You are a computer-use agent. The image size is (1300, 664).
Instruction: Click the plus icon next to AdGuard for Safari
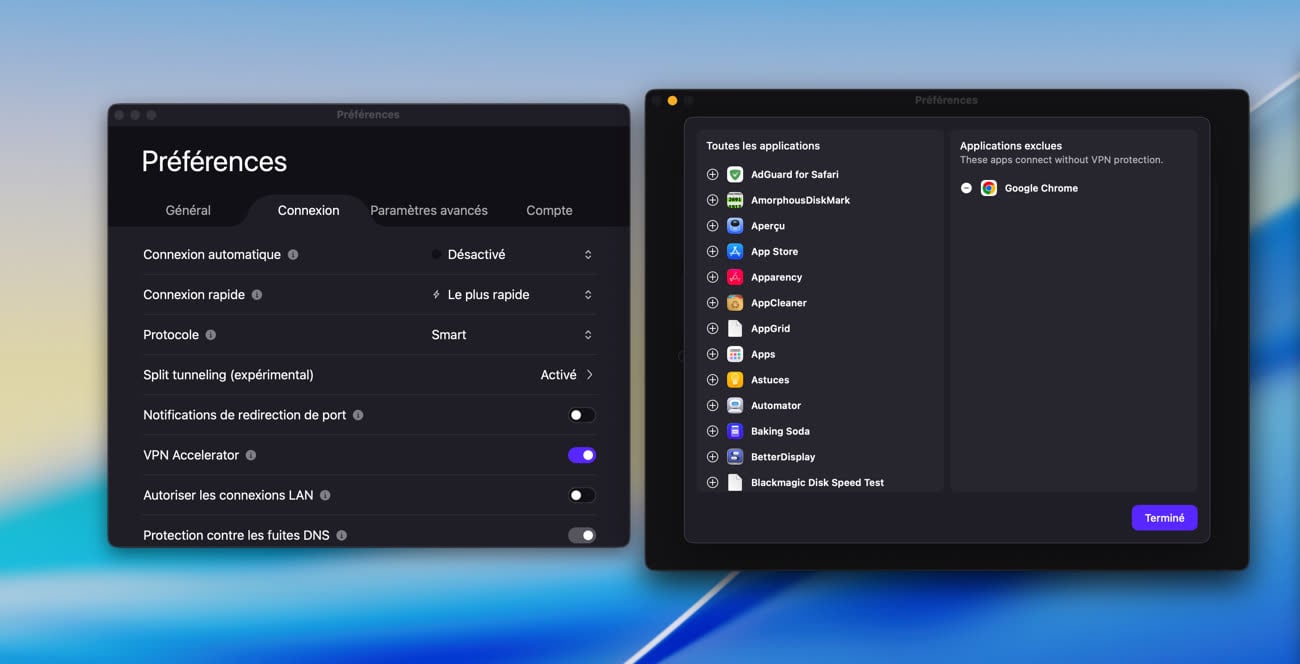[712, 174]
